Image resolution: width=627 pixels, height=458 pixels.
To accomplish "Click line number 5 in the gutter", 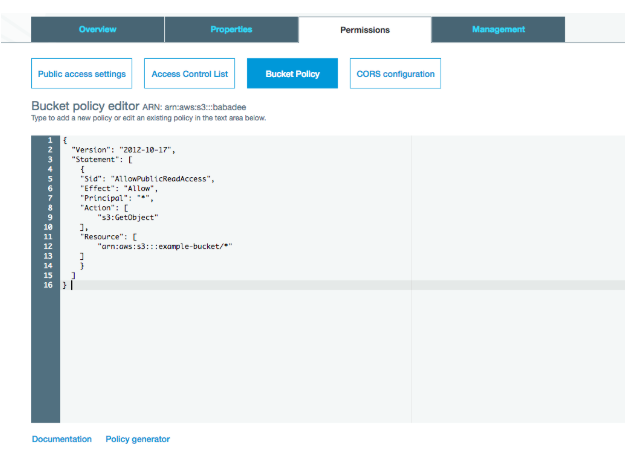I will 50,179.
